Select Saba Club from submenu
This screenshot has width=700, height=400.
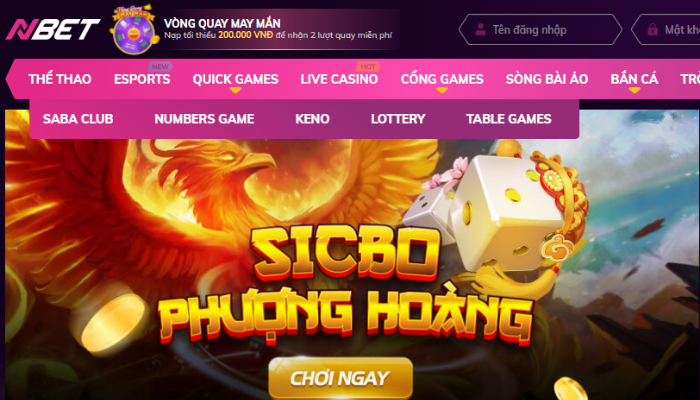pos(78,119)
